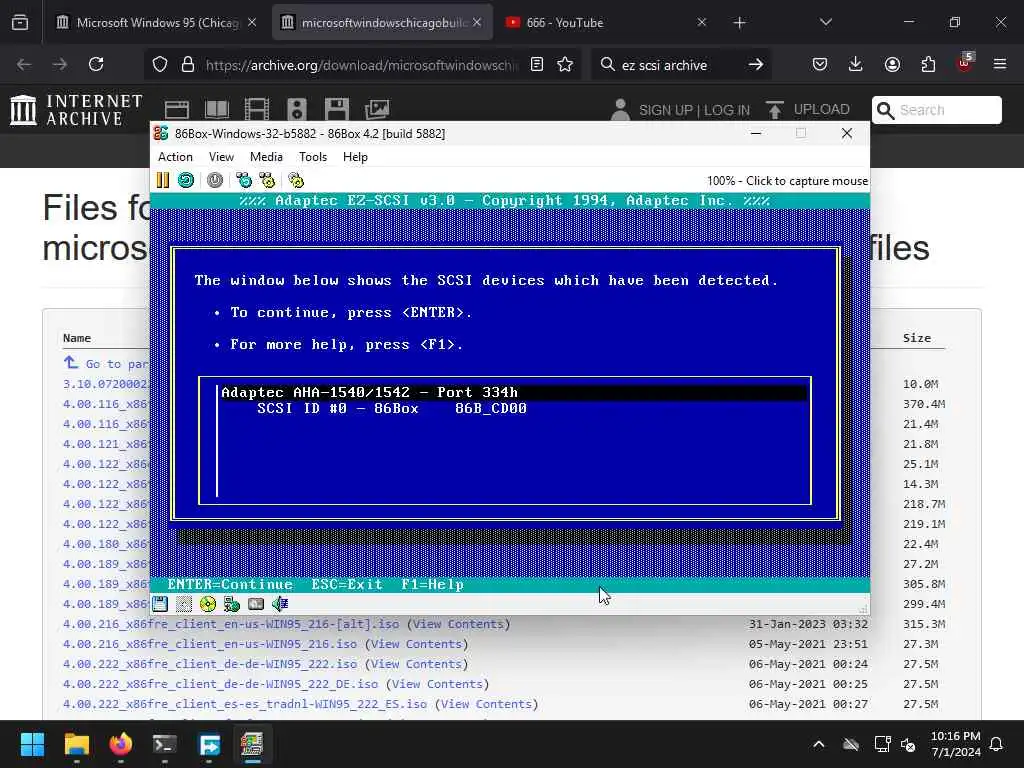Viewport: 1024px width, 768px height.
Task: Submit search with the arrow button
Action: [756, 64]
